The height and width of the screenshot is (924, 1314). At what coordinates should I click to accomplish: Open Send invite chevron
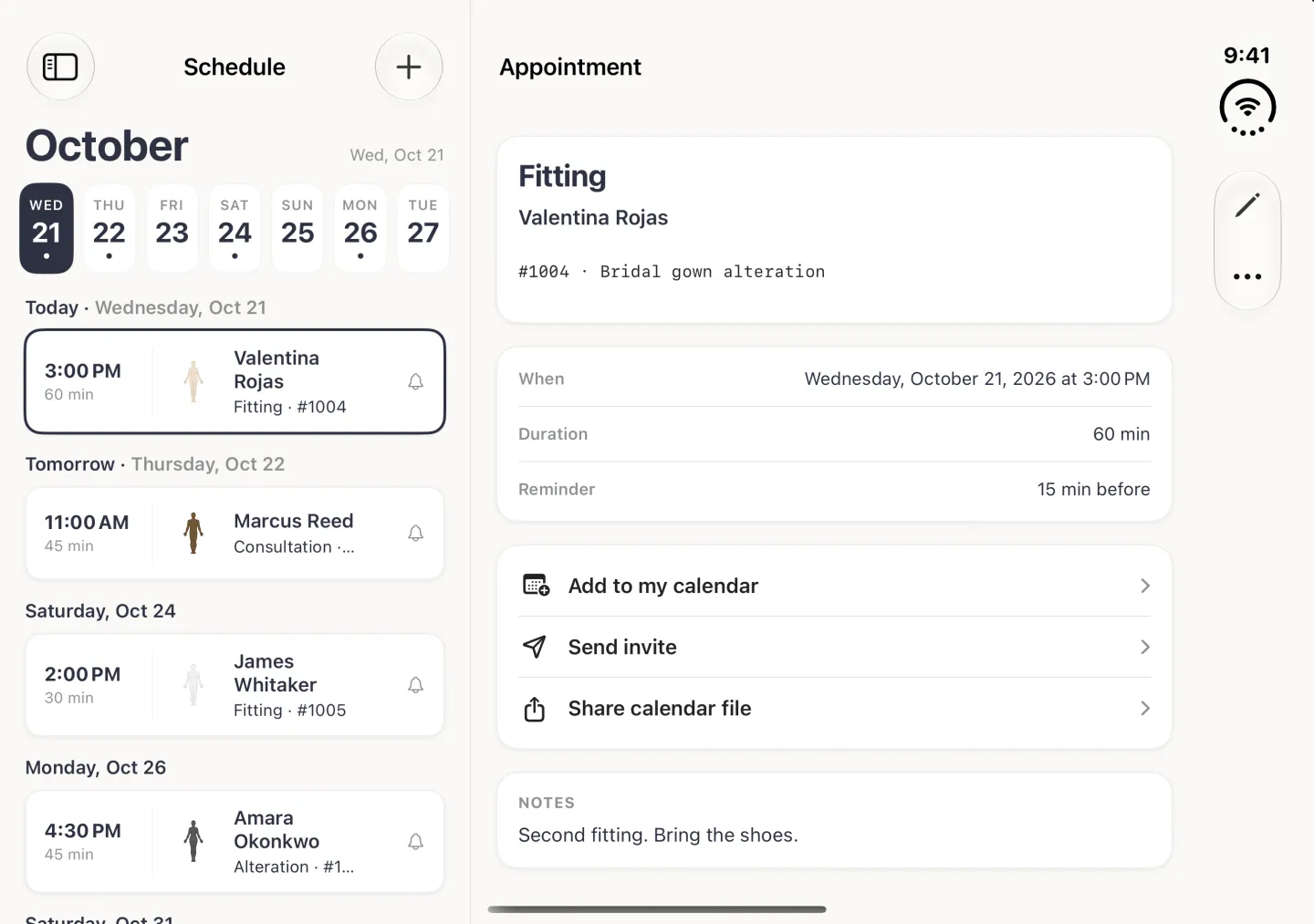pos(1145,647)
